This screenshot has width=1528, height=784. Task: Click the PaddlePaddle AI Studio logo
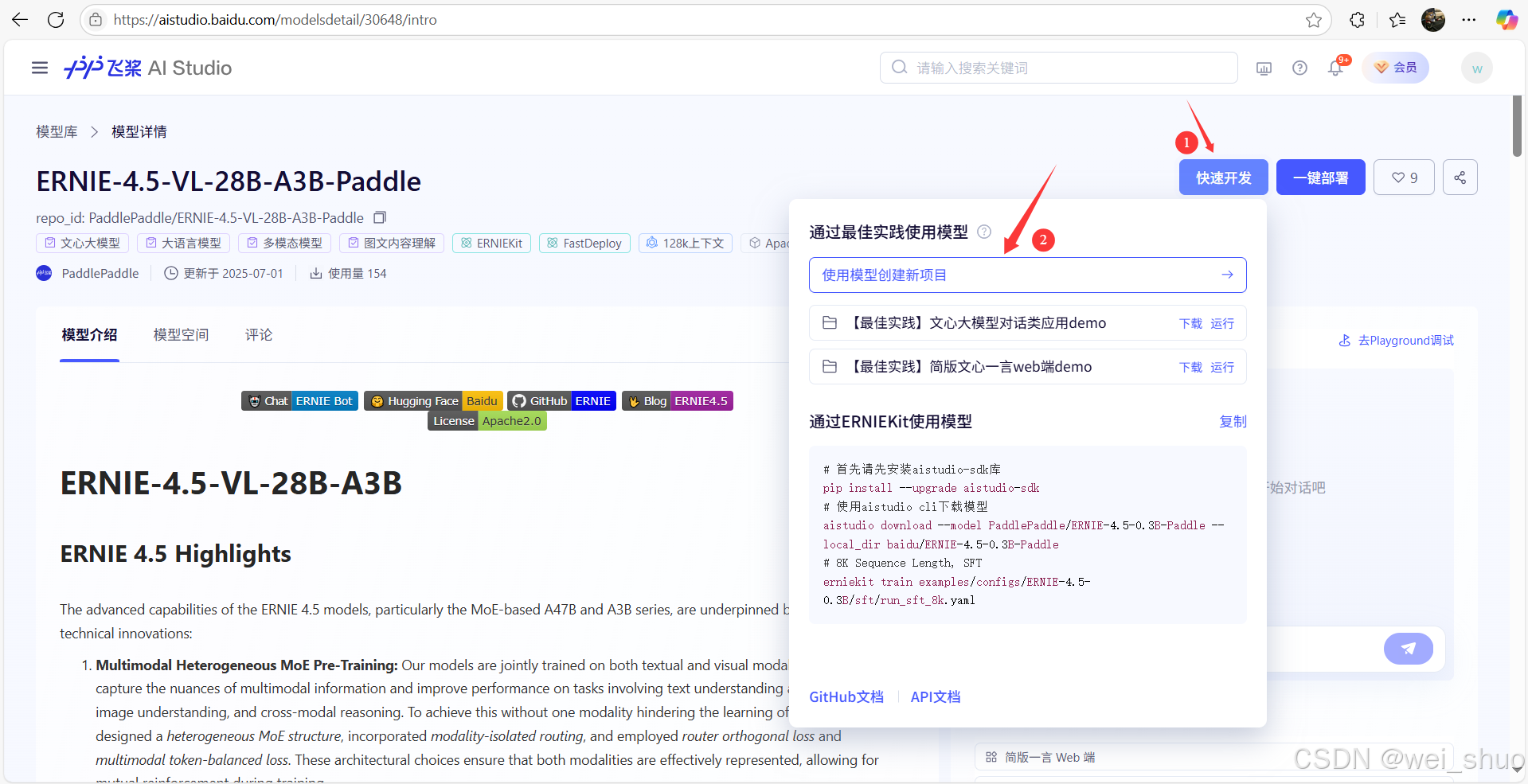148,68
